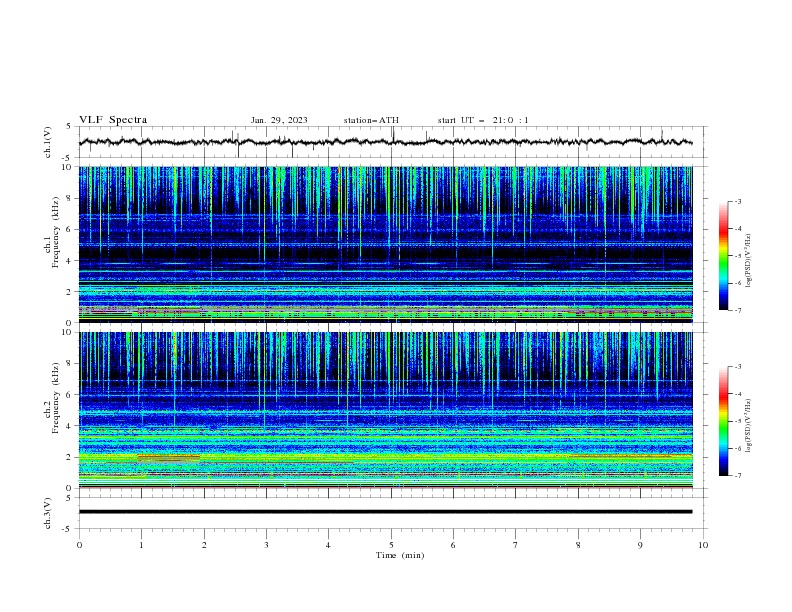Click the "4" kHz tick on ch.1 frequency axis
This screenshot has width=792, height=612.
[69, 261]
